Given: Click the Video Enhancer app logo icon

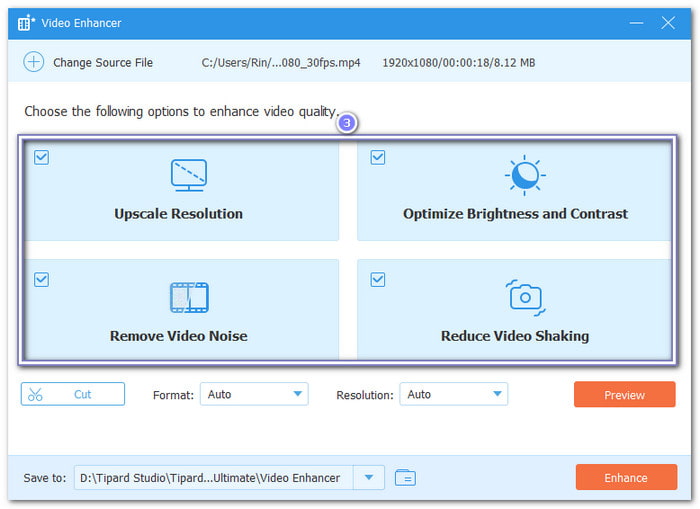Looking at the screenshot, I should tap(26, 23).
